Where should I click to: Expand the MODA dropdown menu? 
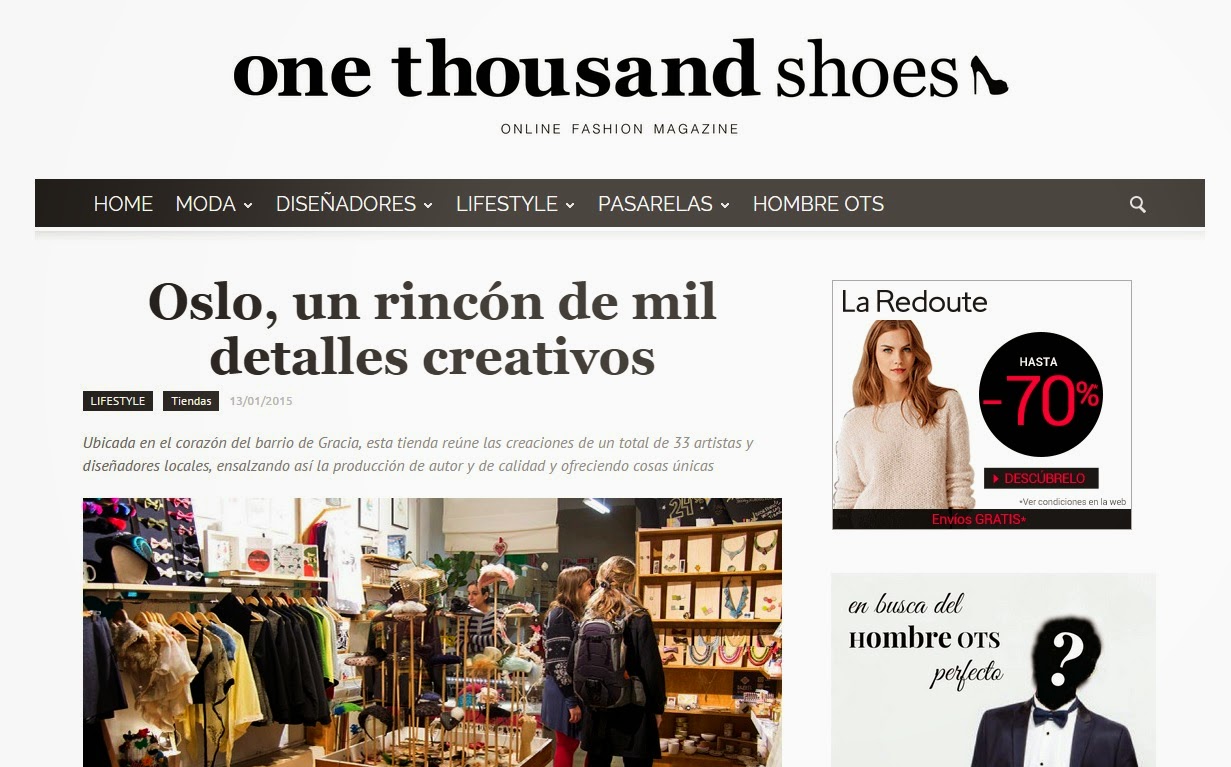tap(214, 204)
